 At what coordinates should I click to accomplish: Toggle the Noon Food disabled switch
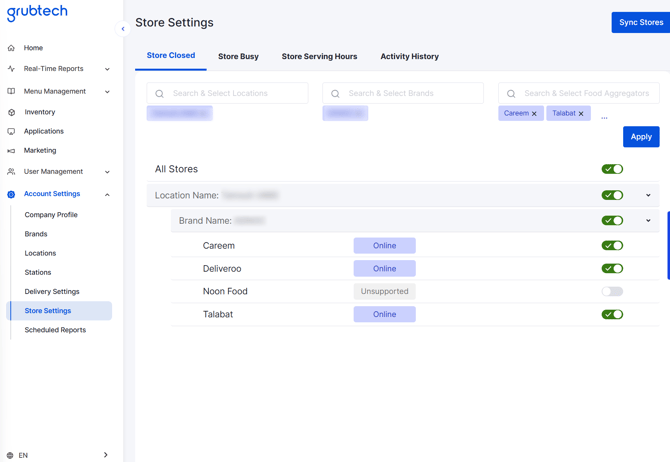(612, 291)
